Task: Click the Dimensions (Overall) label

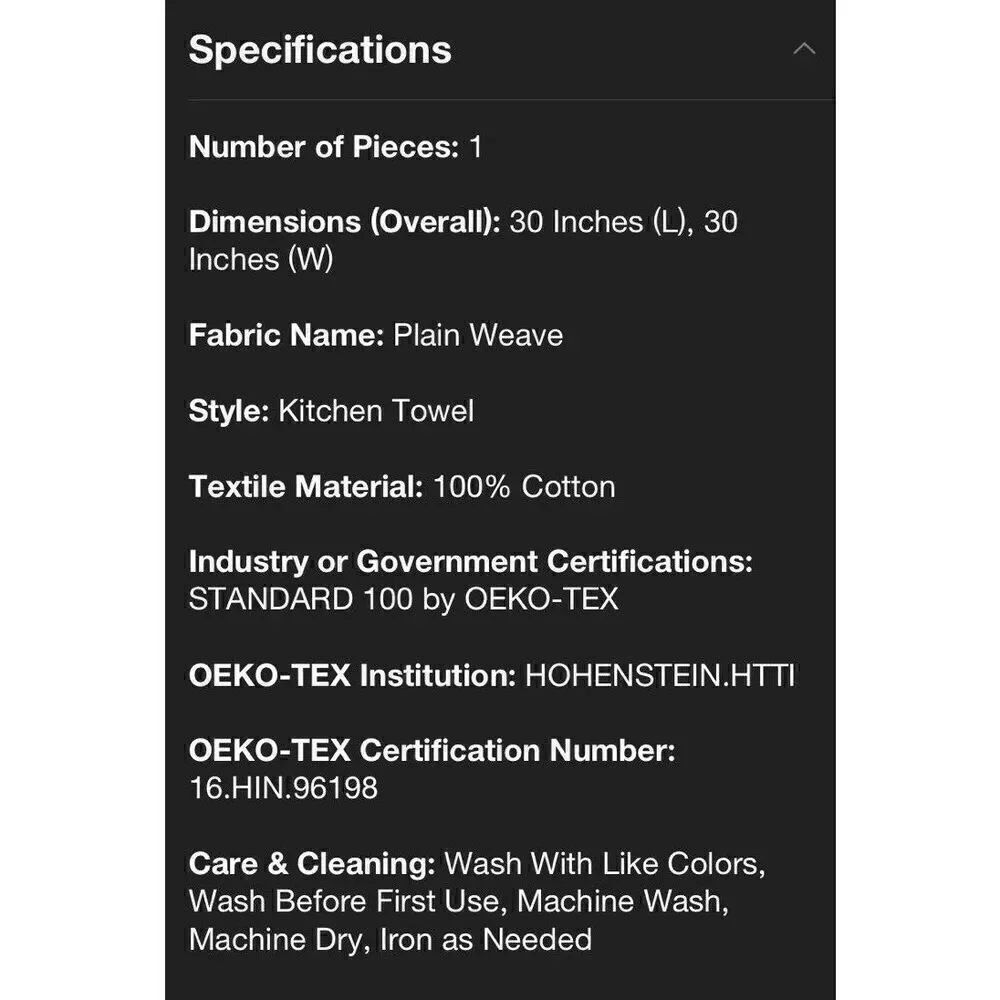Action: click(345, 222)
